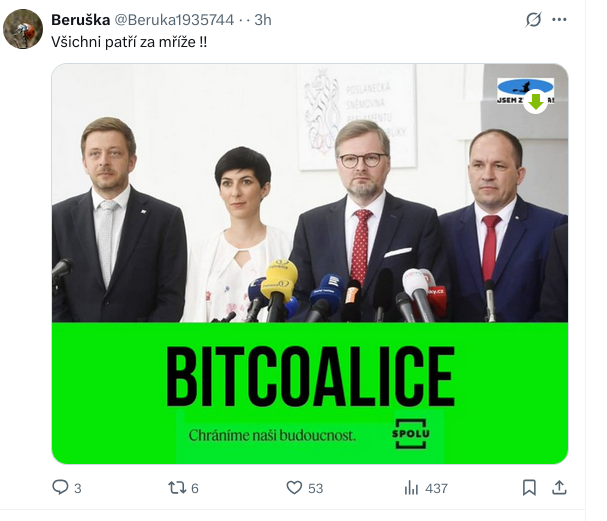607x521 pixels.
Task: Click the Grok slashed-circle icon
Action: coord(533,19)
